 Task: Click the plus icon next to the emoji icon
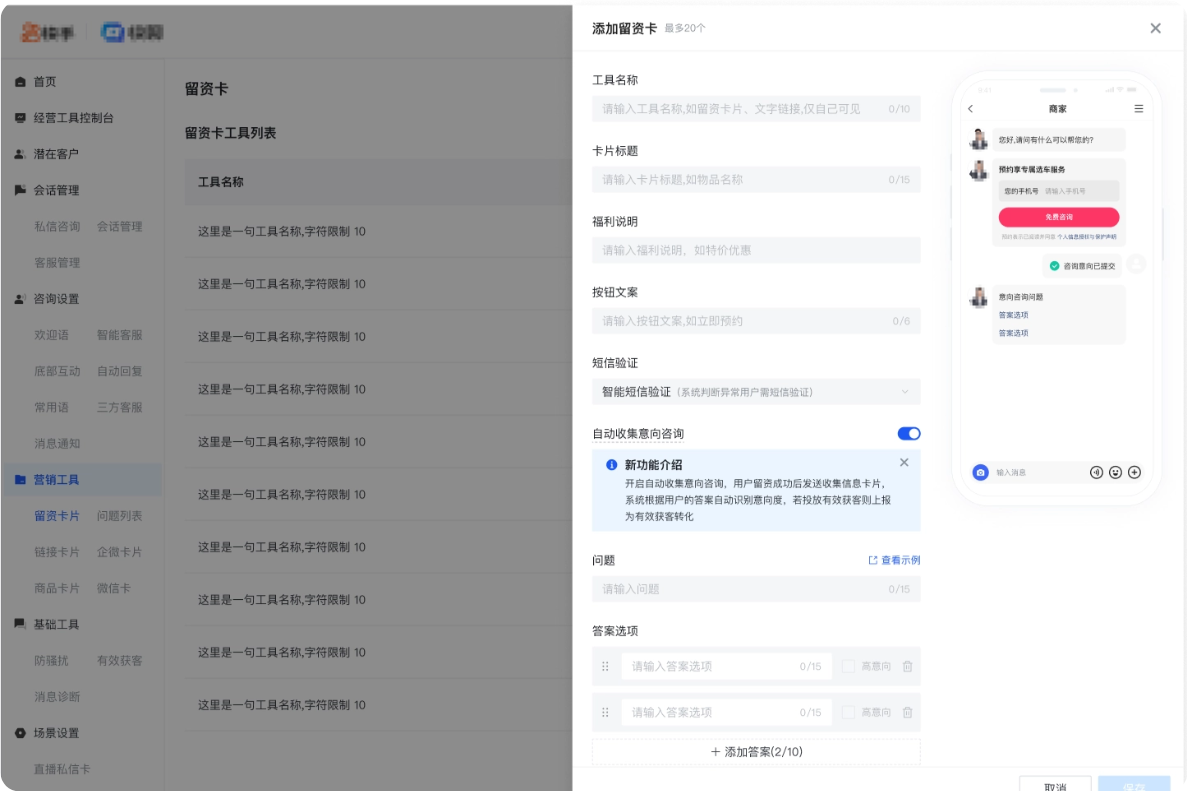(x=1134, y=472)
